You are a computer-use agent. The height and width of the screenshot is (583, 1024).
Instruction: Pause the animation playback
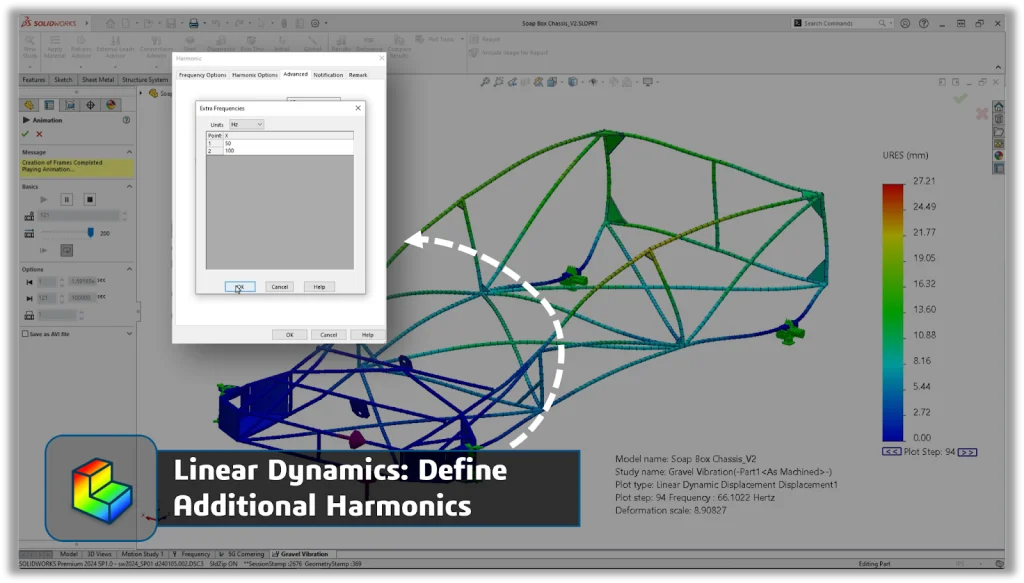click(x=66, y=199)
